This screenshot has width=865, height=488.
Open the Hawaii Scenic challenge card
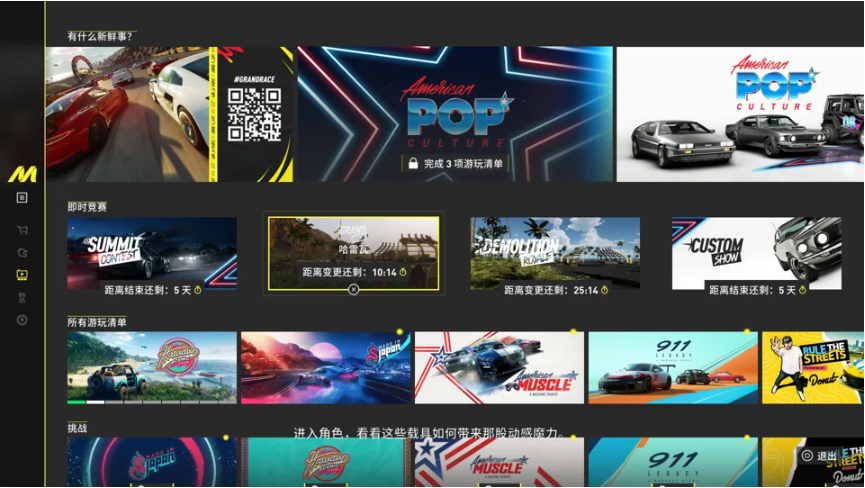[325, 462]
